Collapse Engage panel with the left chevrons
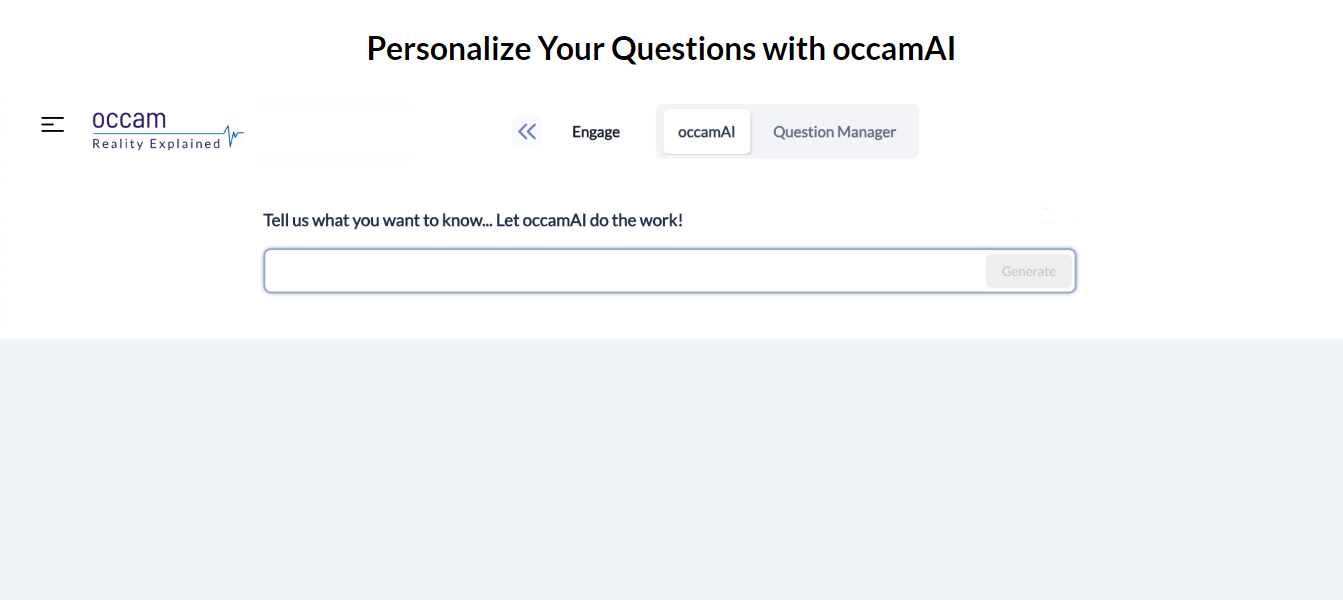The image size is (1343, 600). [527, 132]
